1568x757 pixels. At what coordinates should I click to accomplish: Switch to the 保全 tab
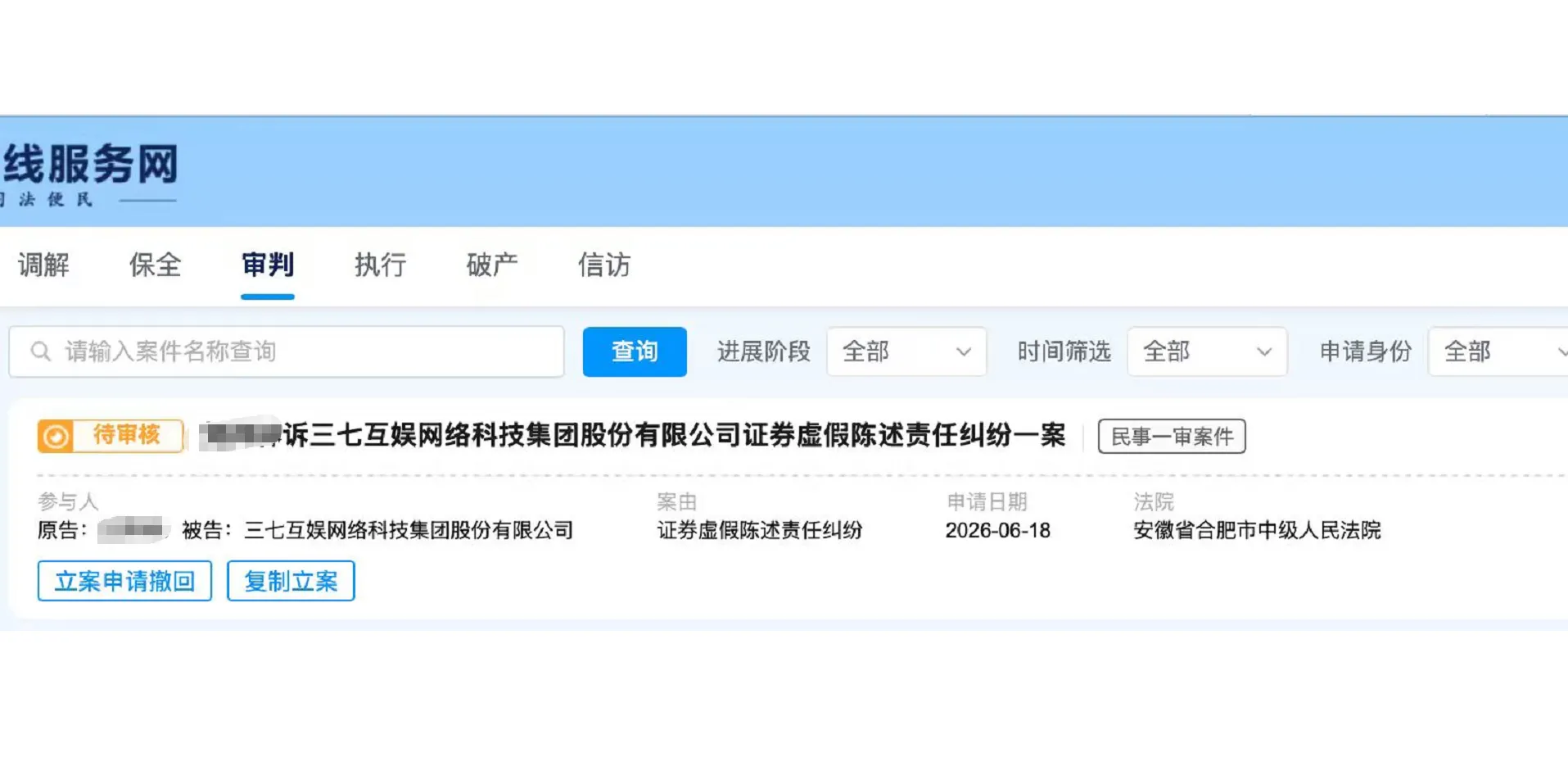[x=155, y=265]
